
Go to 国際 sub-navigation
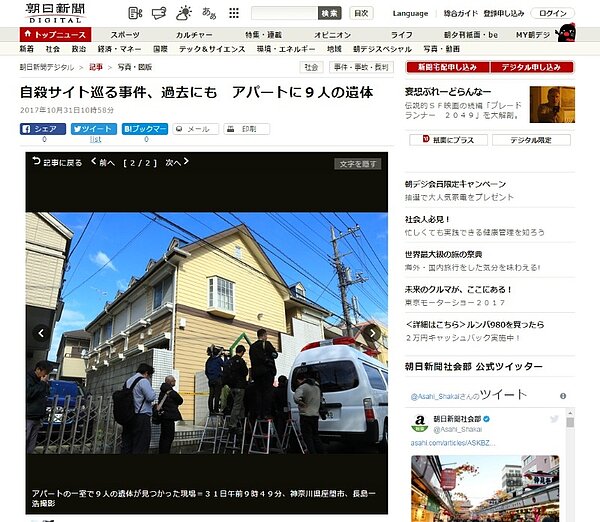click(160, 49)
